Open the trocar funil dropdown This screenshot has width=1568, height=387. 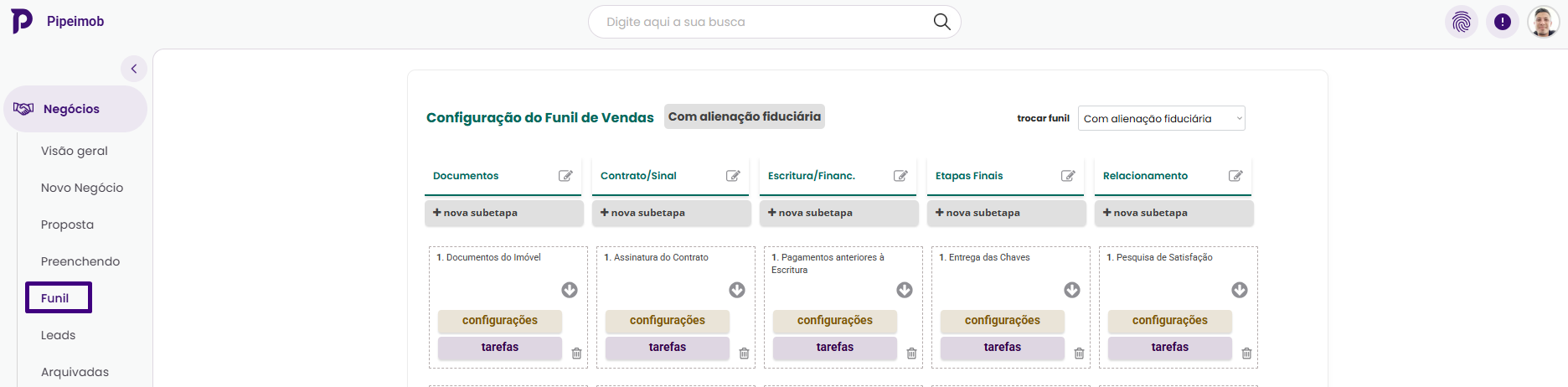click(1161, 119)
